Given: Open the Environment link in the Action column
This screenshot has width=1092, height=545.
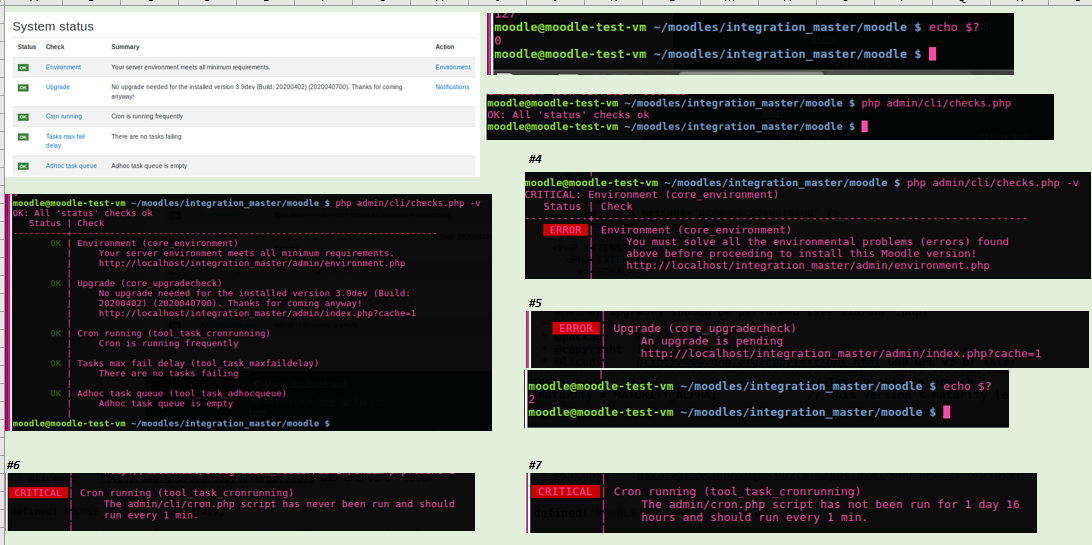Looking at the screenshot, I should pos(453,68).
